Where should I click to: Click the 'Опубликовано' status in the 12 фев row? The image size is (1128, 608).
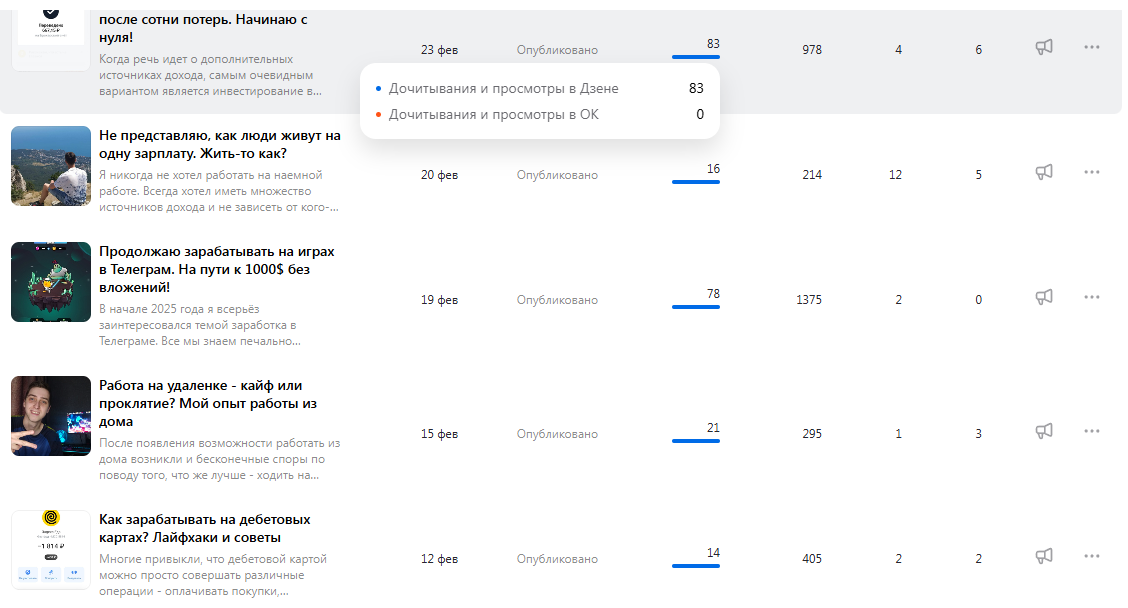coord(557,560)
